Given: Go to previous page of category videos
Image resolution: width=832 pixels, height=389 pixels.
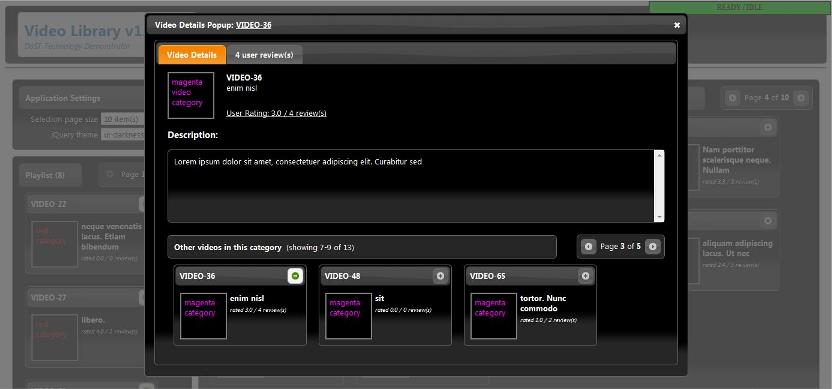Looking at the screenshot, I should (588, 247).
